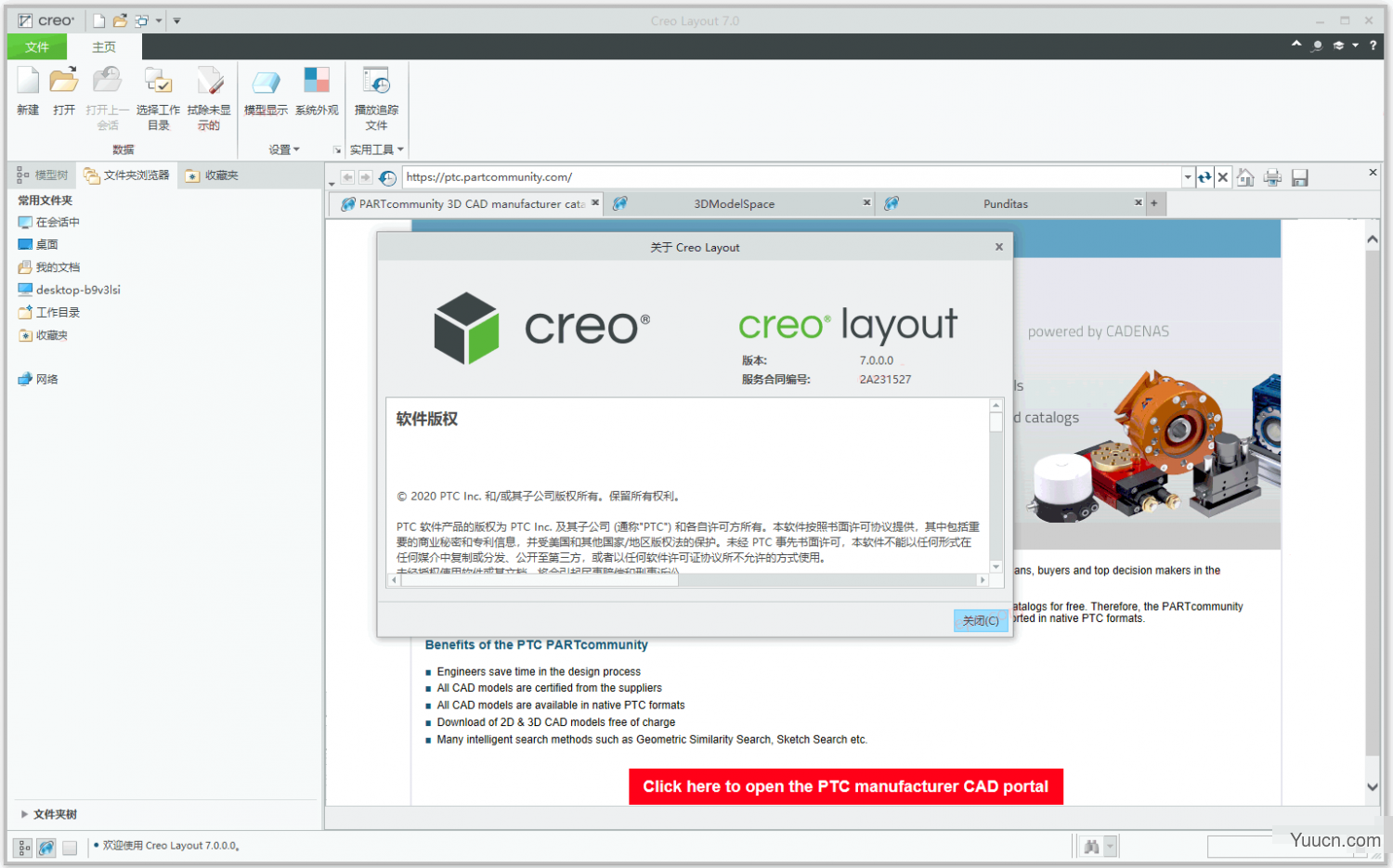Image resolution: width=1393 pixels, height=868 pixels.
Task: Close the Punditas browser tab
Action: [x=1138, y=202]
